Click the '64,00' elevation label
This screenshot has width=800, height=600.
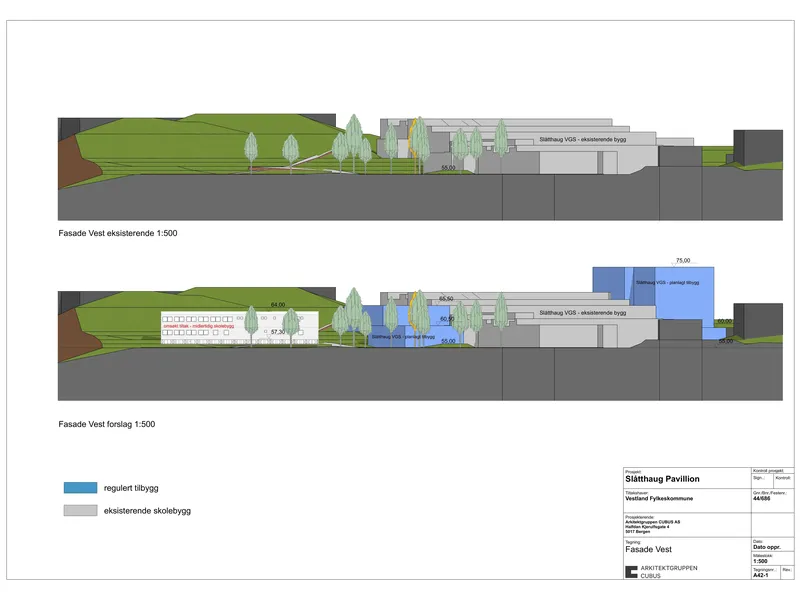278,305
